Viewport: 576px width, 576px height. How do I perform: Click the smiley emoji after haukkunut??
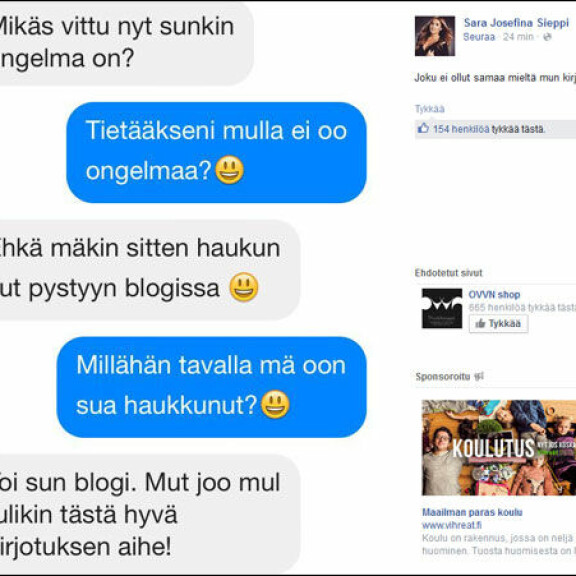tap(275, 404)
